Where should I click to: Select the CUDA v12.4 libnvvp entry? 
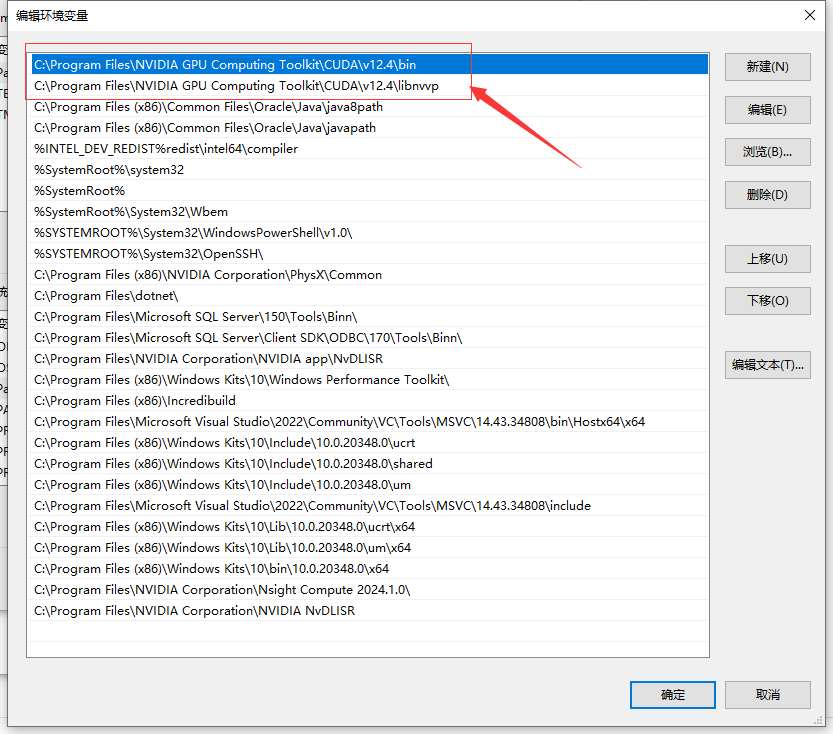point(236,86)
